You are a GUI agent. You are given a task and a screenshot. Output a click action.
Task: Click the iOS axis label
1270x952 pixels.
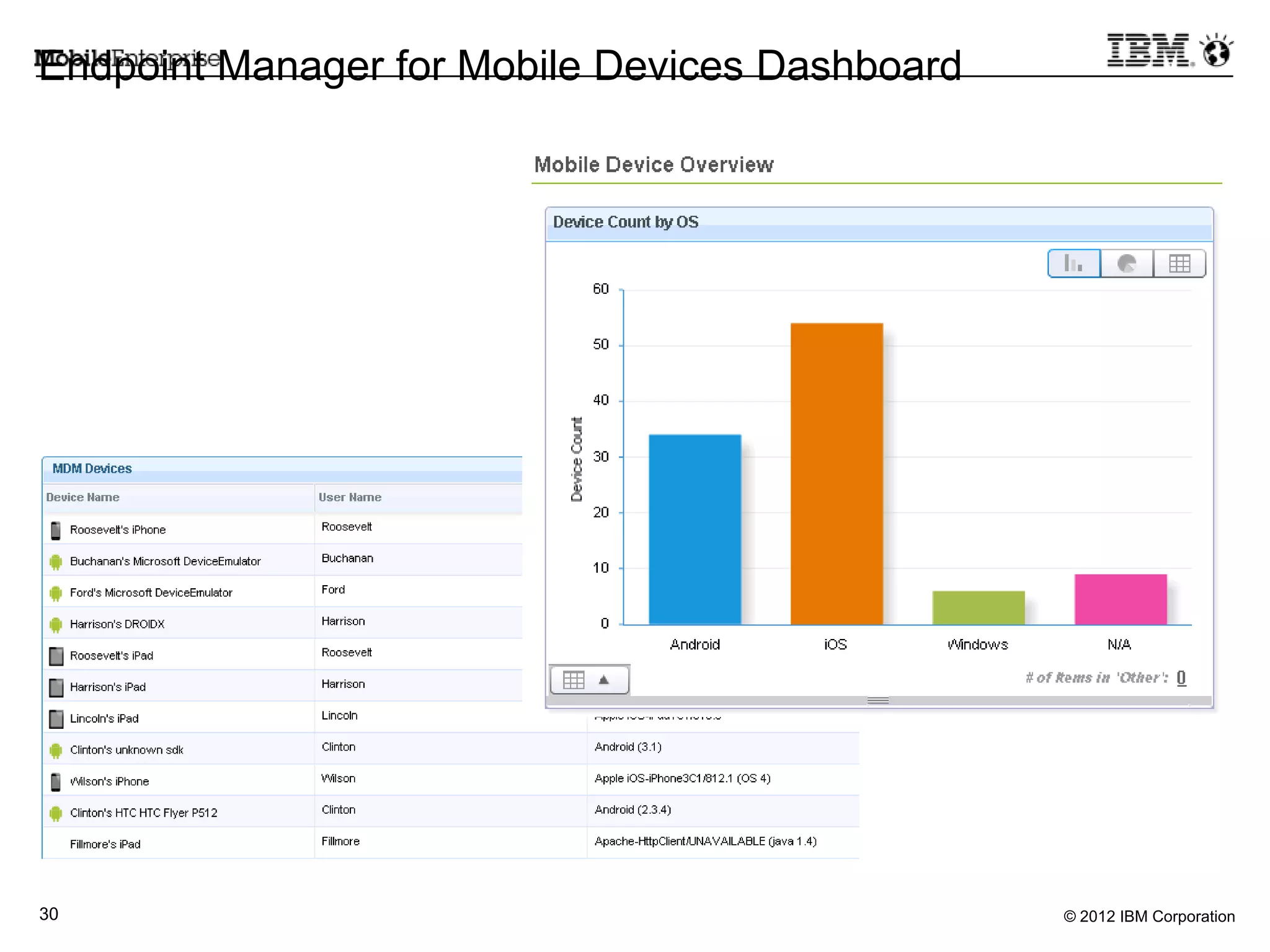click(x=835, y=645)
